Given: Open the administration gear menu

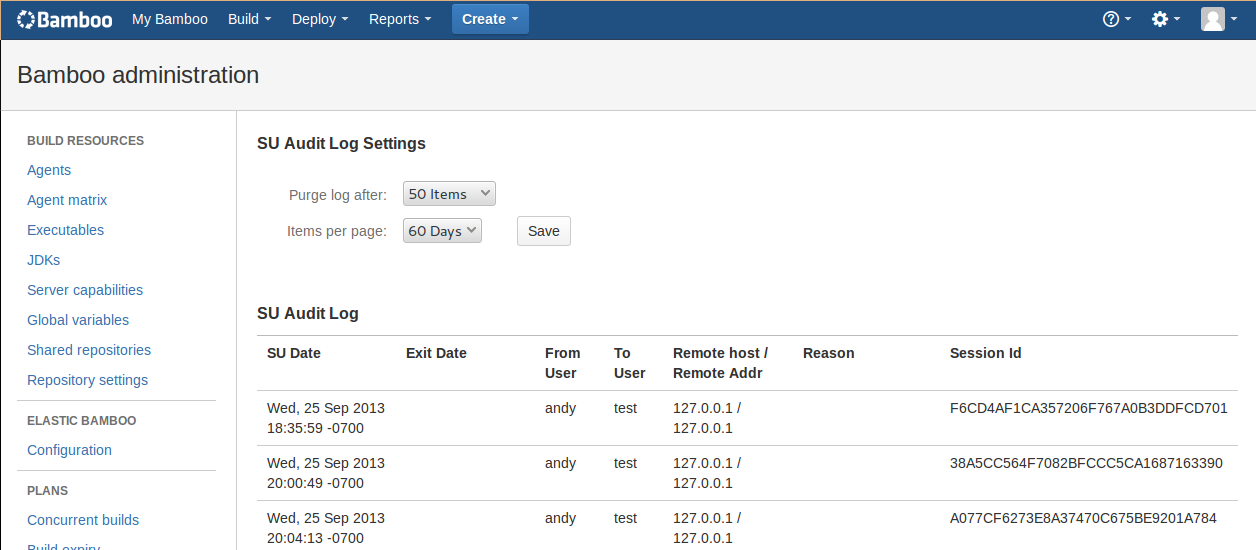Looking at the screenshot, I should pos(1166,19).
